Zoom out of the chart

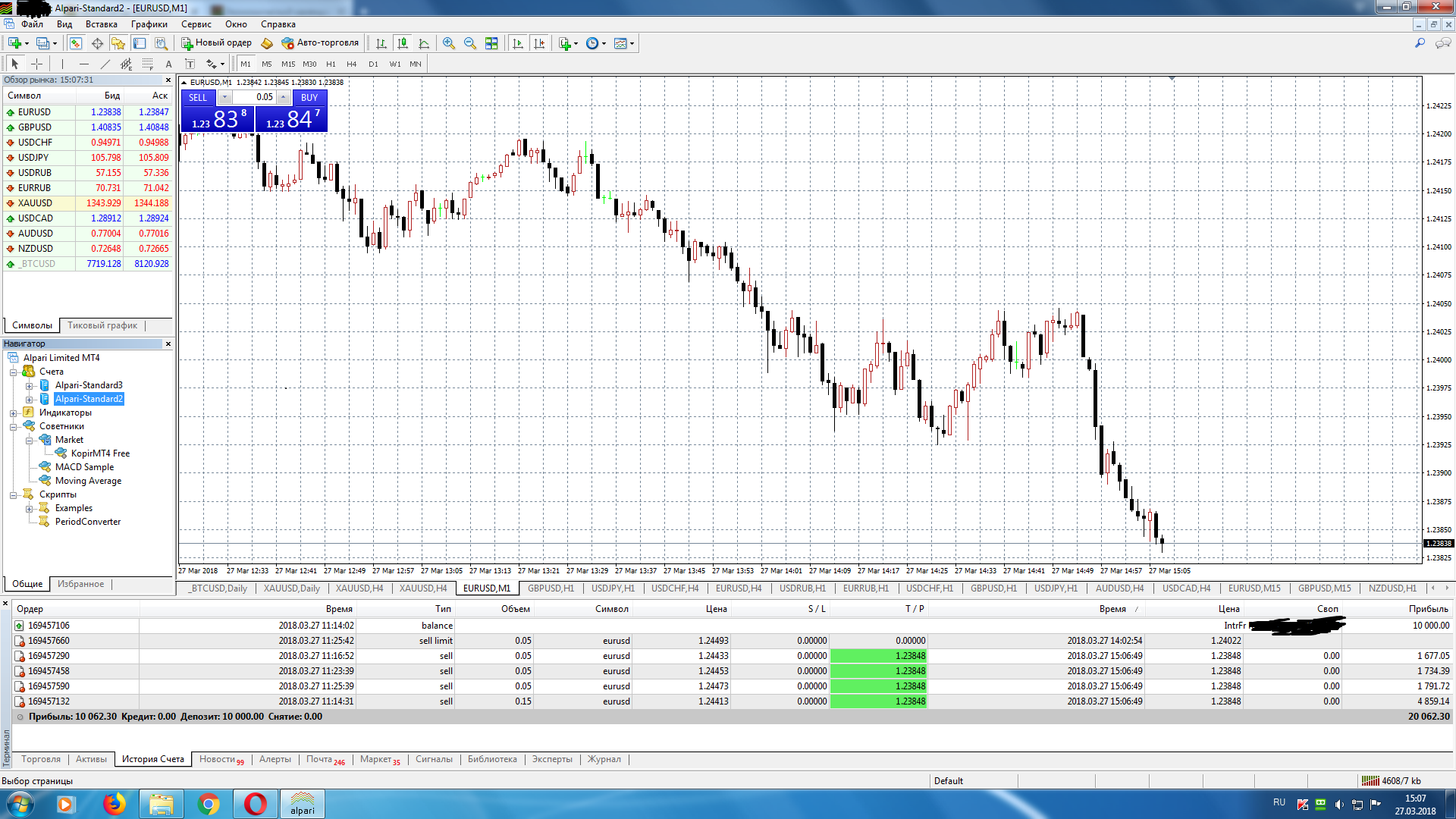tap(470, 43)
